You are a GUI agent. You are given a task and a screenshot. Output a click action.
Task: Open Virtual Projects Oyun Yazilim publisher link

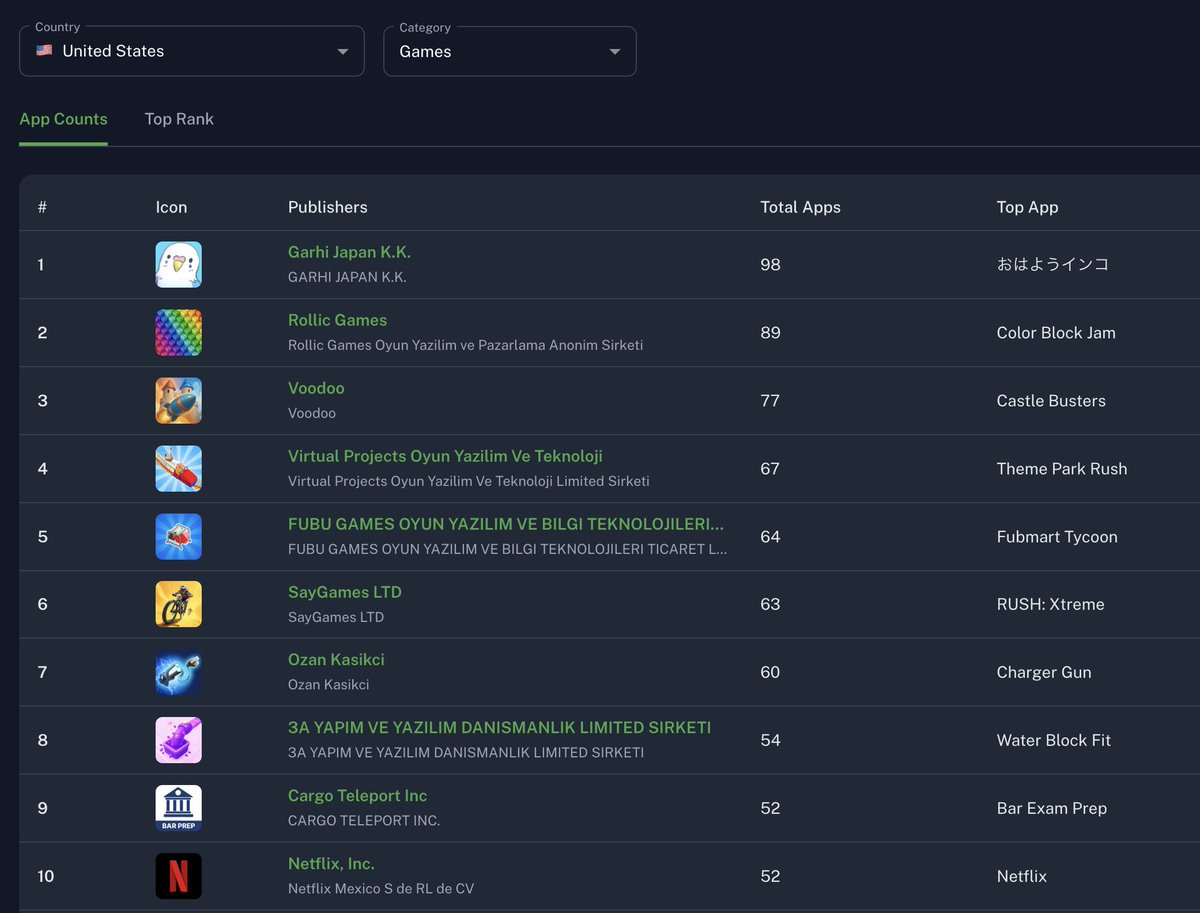(445, 456)
